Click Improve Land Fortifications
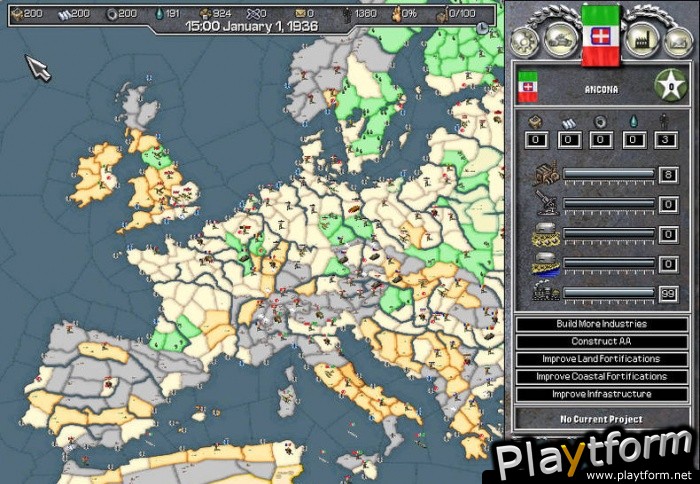The width and height of the screenshot is (700, 484). 601,359
